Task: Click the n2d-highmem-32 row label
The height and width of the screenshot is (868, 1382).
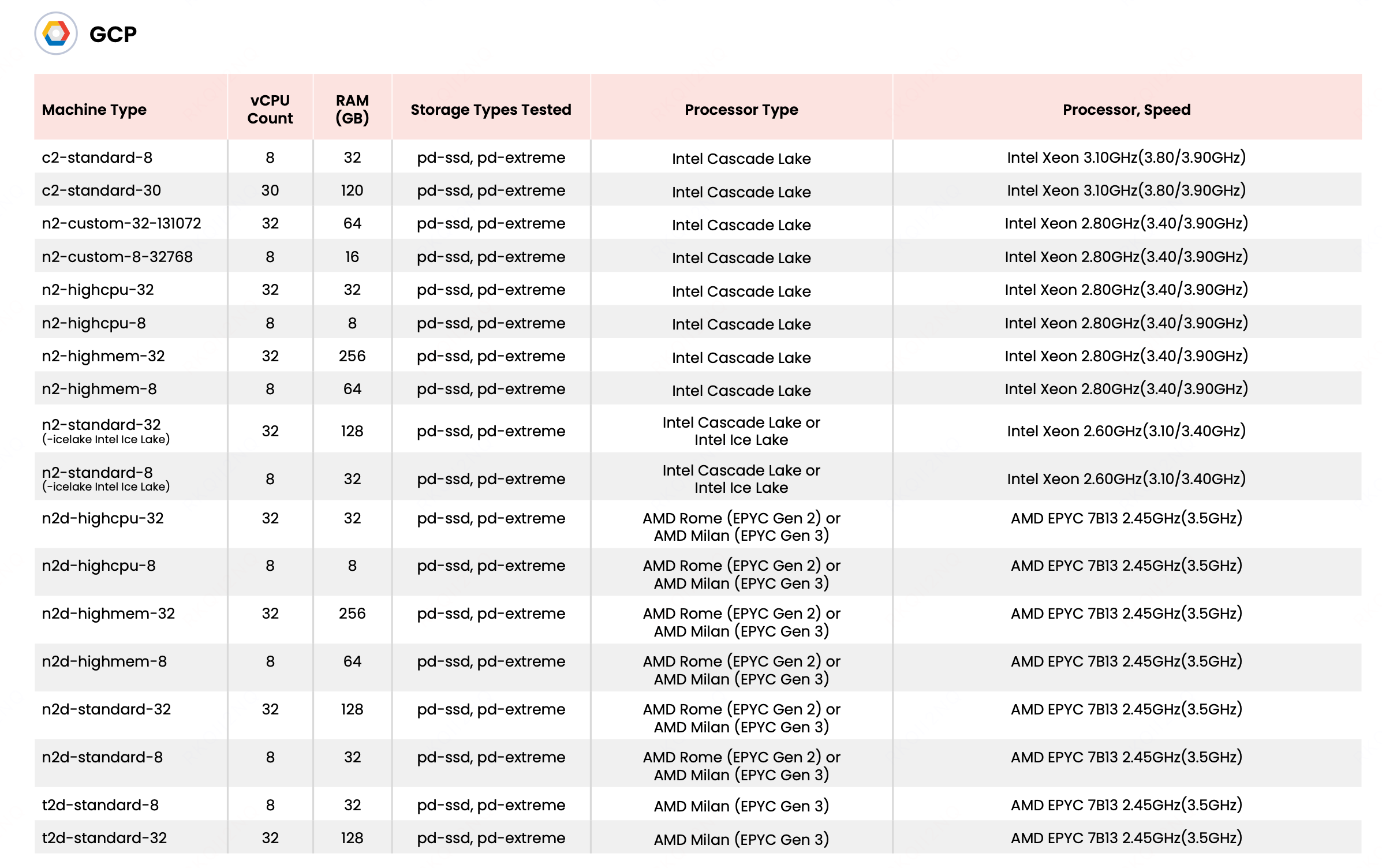Action: (x=108, y=613)
